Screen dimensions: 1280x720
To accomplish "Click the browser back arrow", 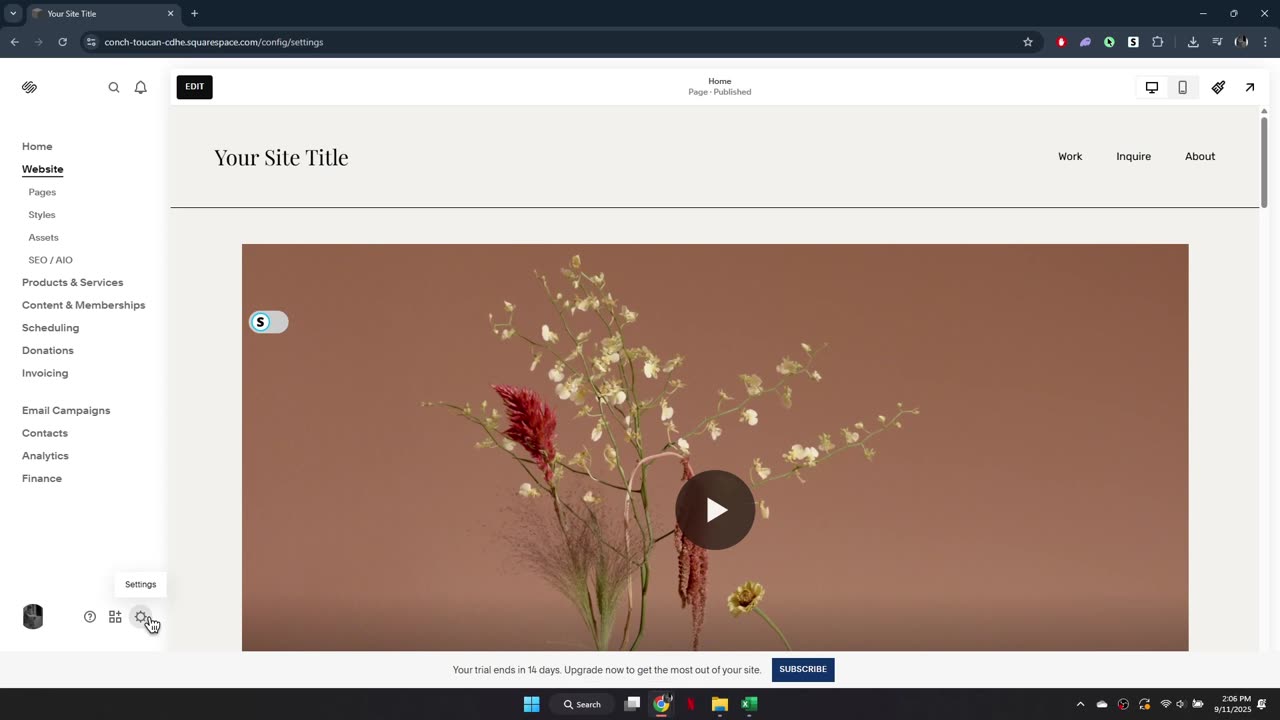I will [x=14, y=42].
